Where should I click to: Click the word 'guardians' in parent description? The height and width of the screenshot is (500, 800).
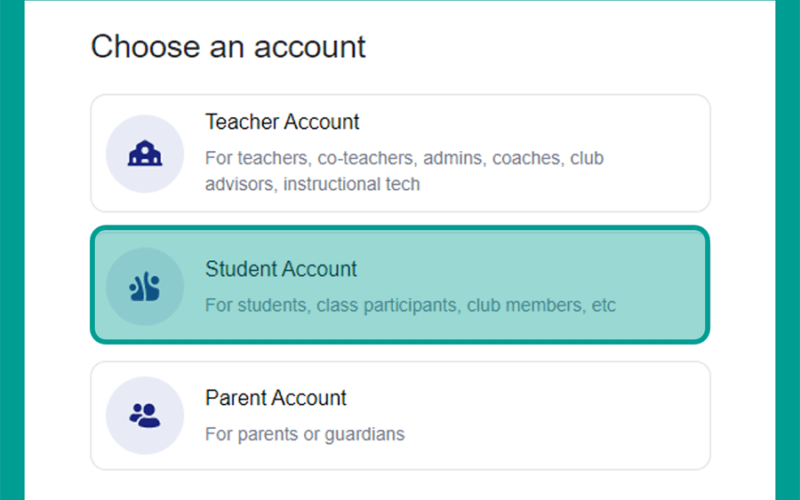pyautogui.click(x=364, y=434)
